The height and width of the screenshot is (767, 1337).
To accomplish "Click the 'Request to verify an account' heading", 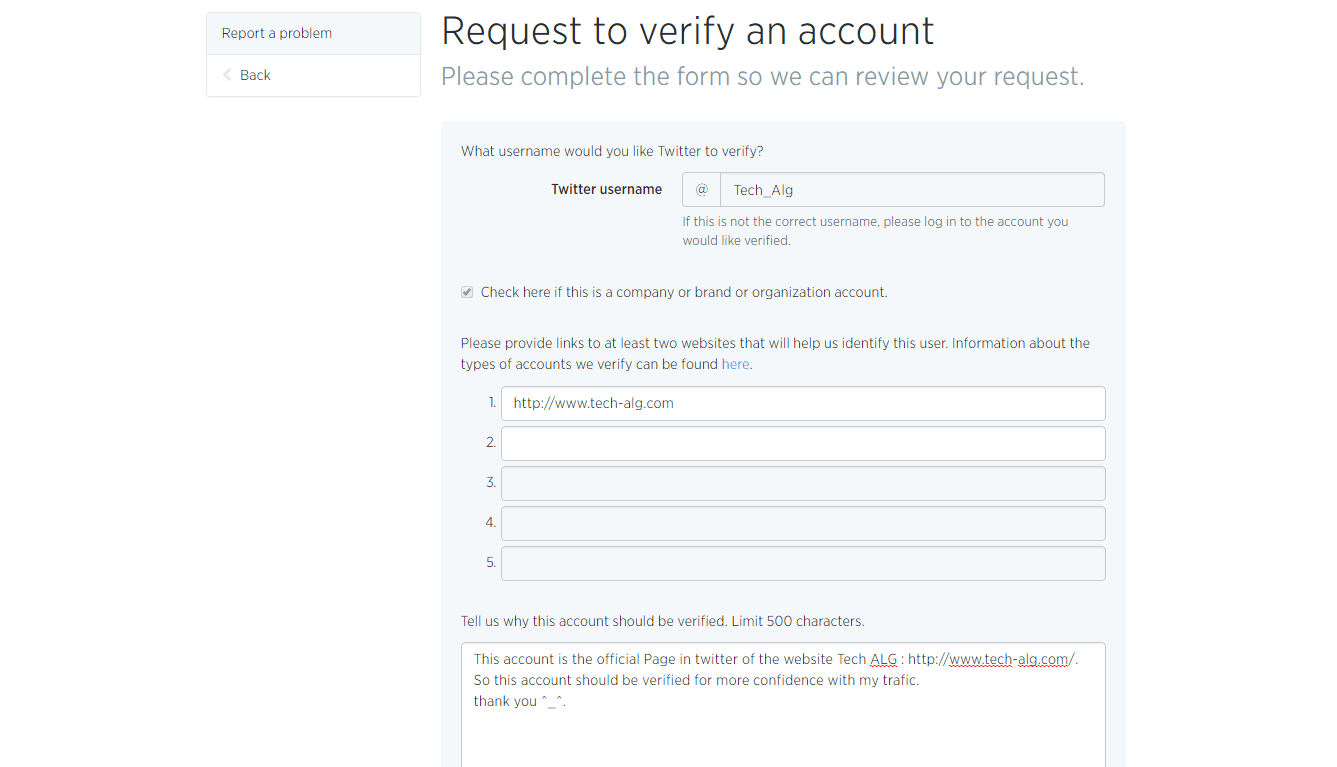I will [x=687, y=31].
